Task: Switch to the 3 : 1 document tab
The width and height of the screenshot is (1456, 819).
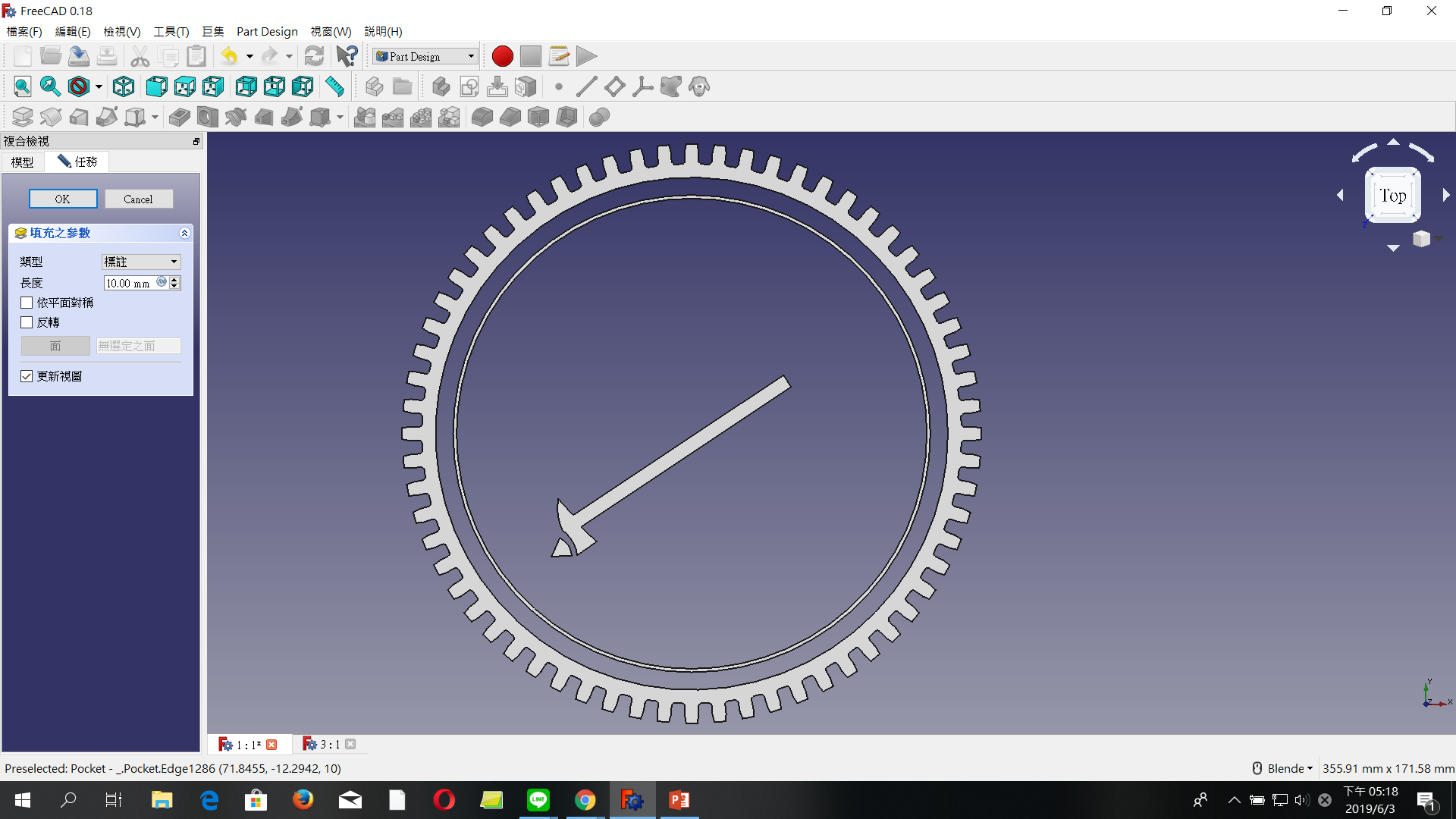Action: (x=329, y=745)
